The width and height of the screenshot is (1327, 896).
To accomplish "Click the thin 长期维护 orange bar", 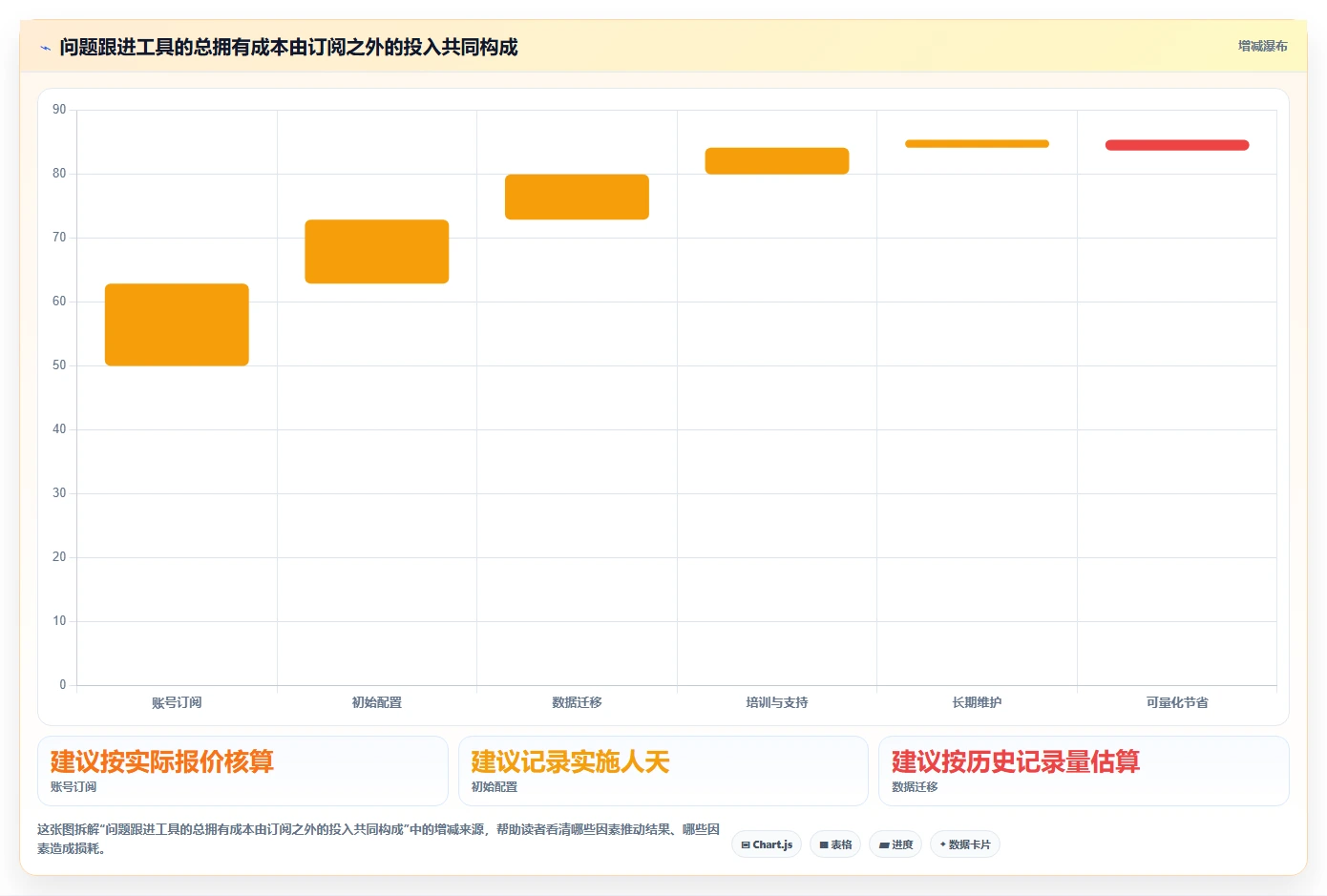I will click(977, 144).
